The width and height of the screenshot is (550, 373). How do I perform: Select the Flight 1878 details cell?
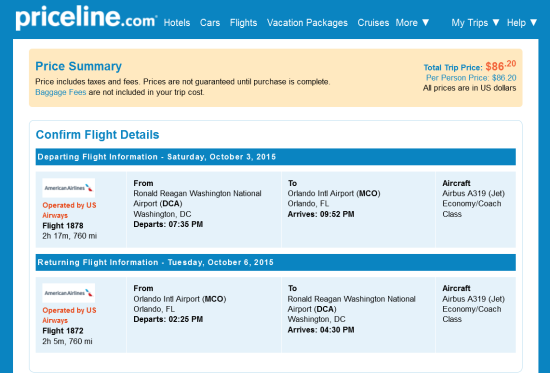click(x=81, y=209)
